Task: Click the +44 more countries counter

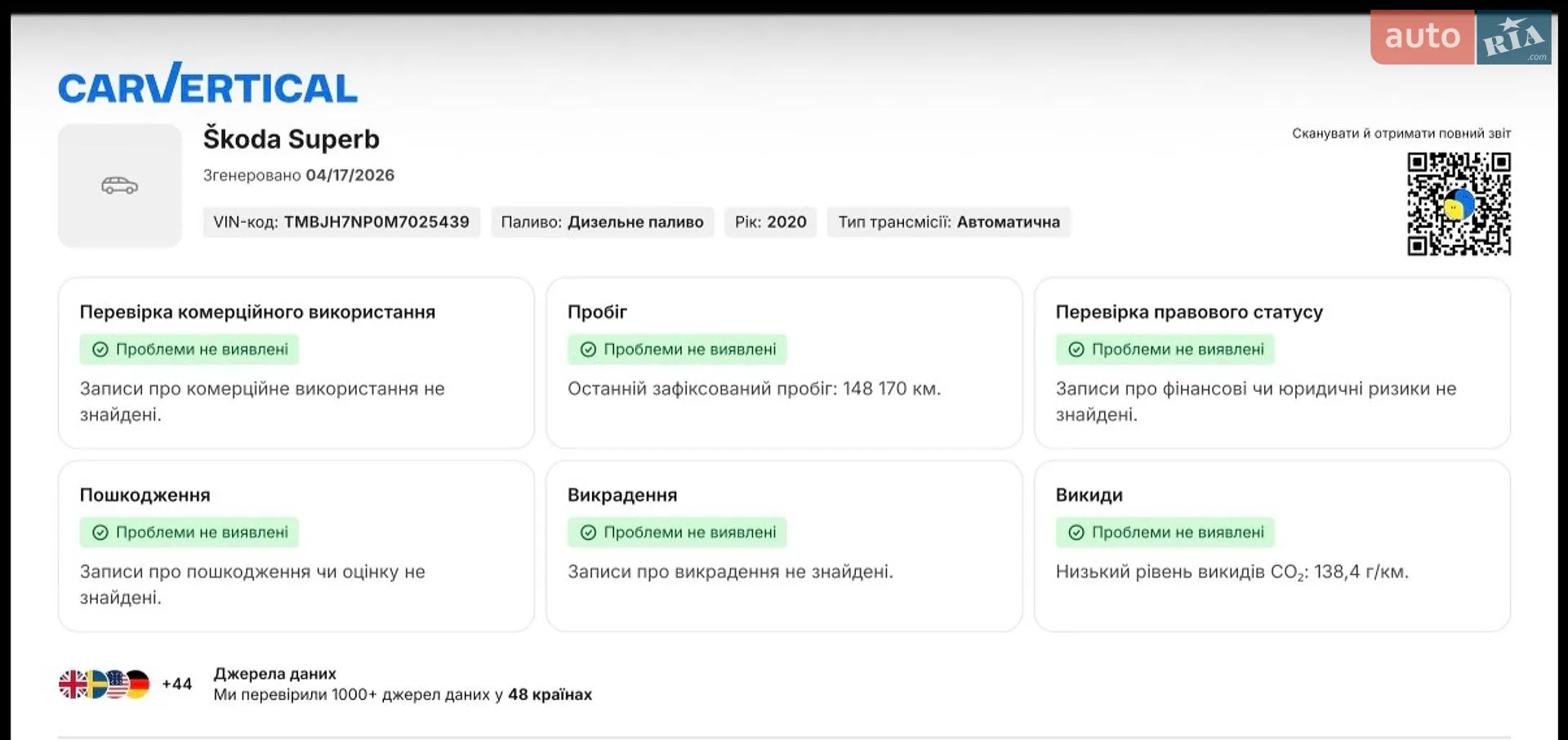Action: point(176,684)
